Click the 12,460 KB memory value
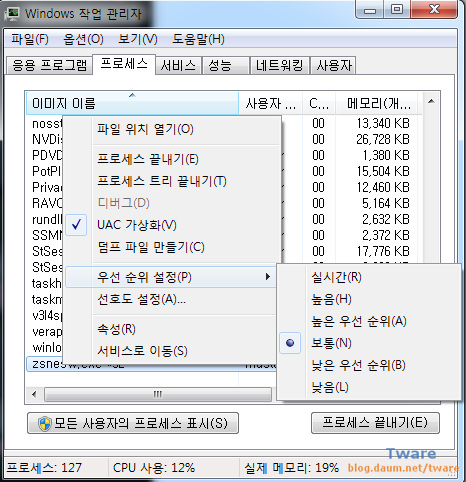466x482 pixels. coord(383,188)
